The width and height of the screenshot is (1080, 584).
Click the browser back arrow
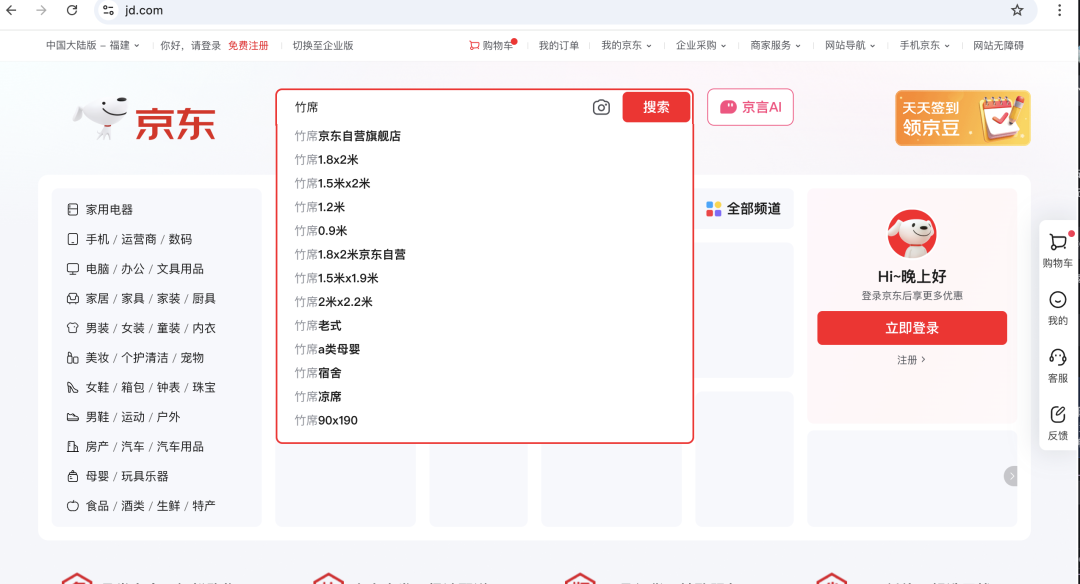click(12, 10)
